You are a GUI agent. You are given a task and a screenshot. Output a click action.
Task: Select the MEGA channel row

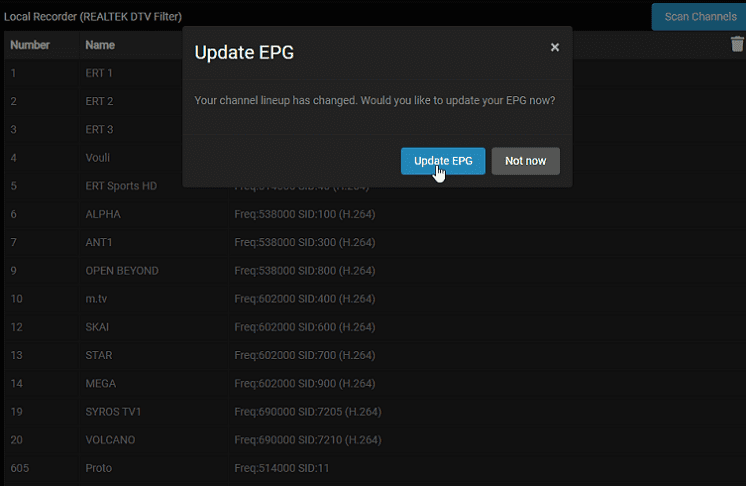point(373,383)
